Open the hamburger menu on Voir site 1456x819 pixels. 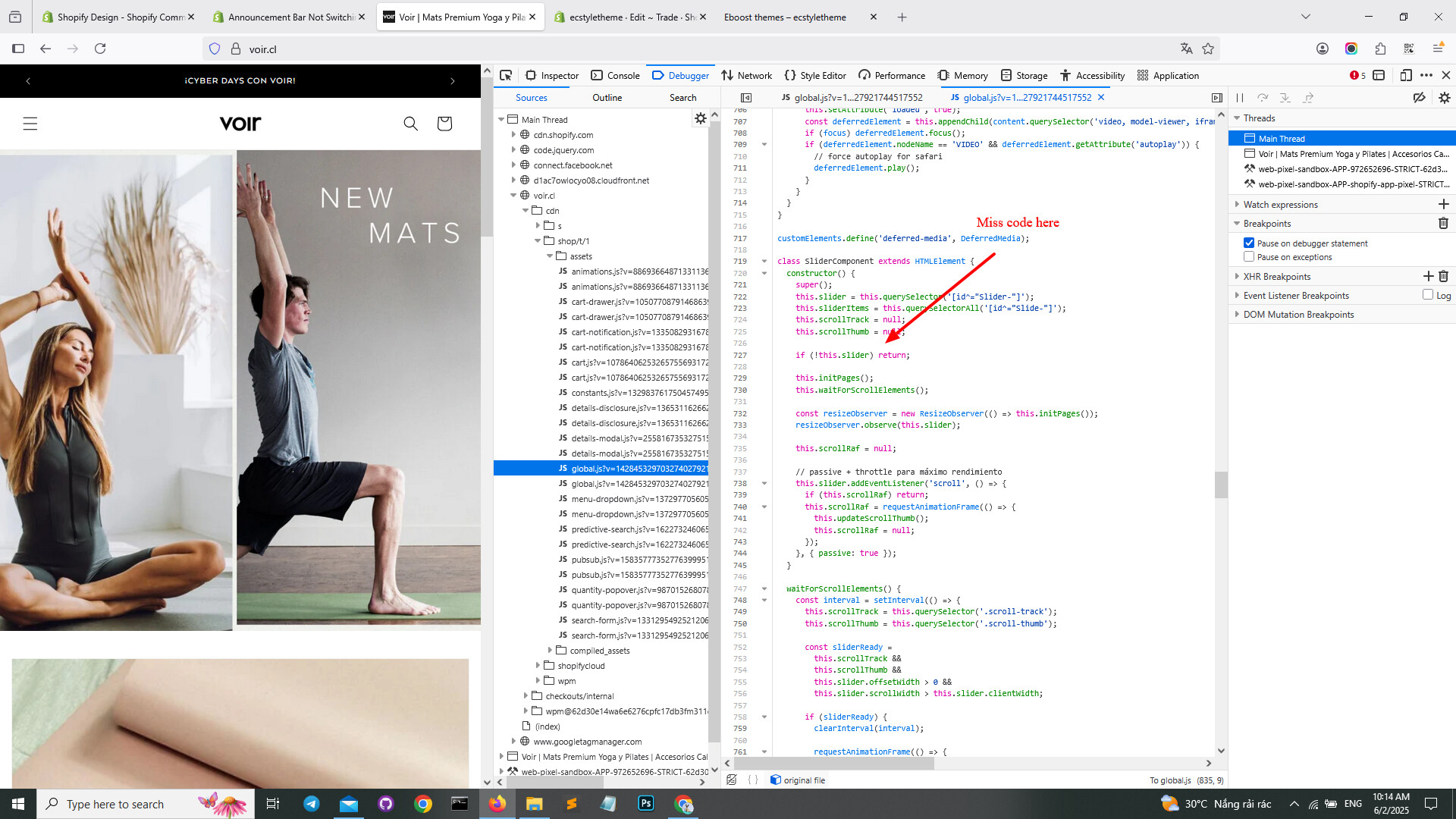click(30, 124)
